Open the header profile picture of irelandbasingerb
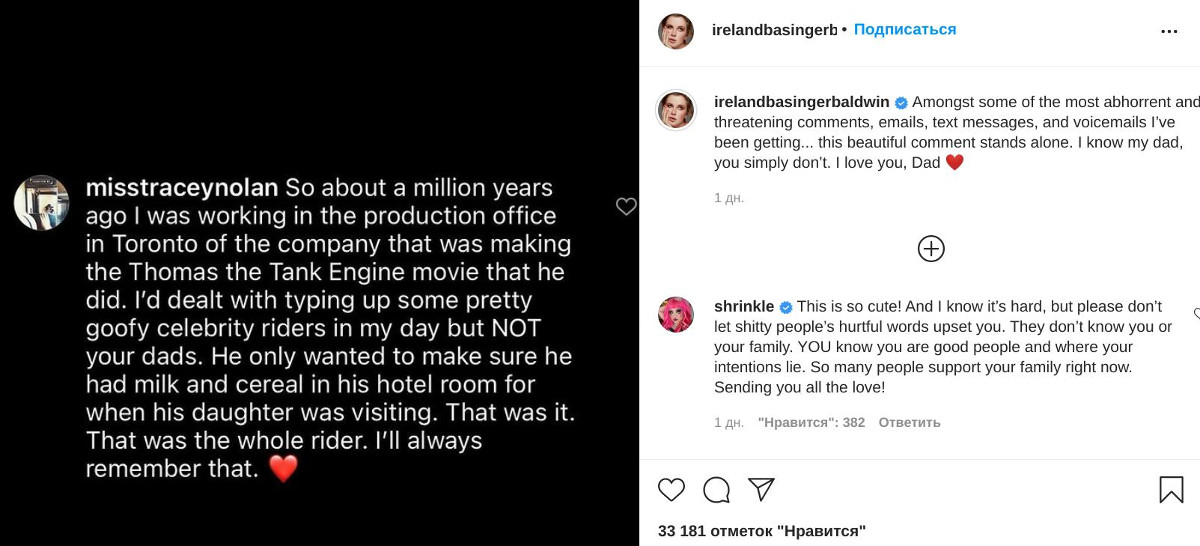 (x=676, y=31)
